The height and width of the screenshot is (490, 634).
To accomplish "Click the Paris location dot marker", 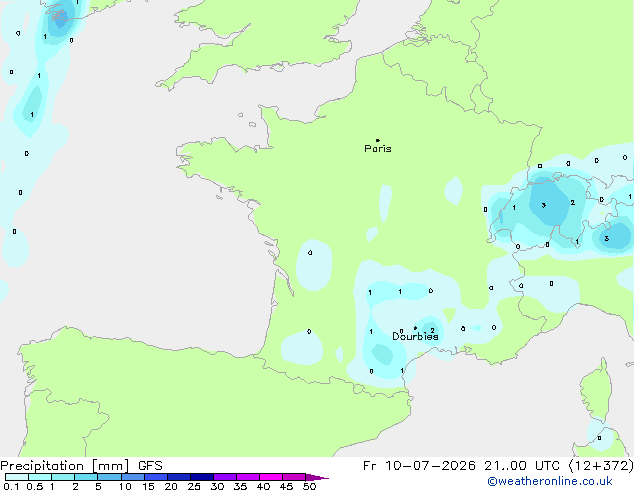I will point(378,140).
